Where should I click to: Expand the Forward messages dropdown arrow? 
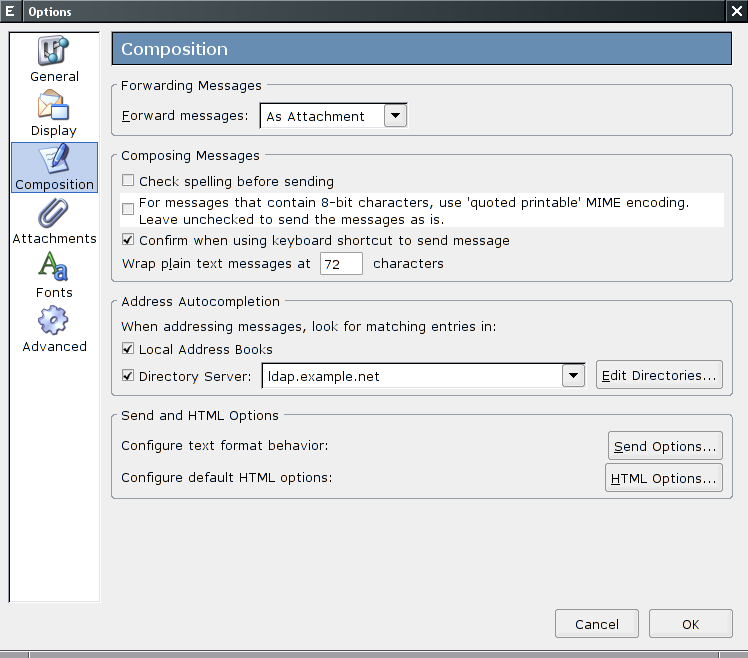coord(395,115)
